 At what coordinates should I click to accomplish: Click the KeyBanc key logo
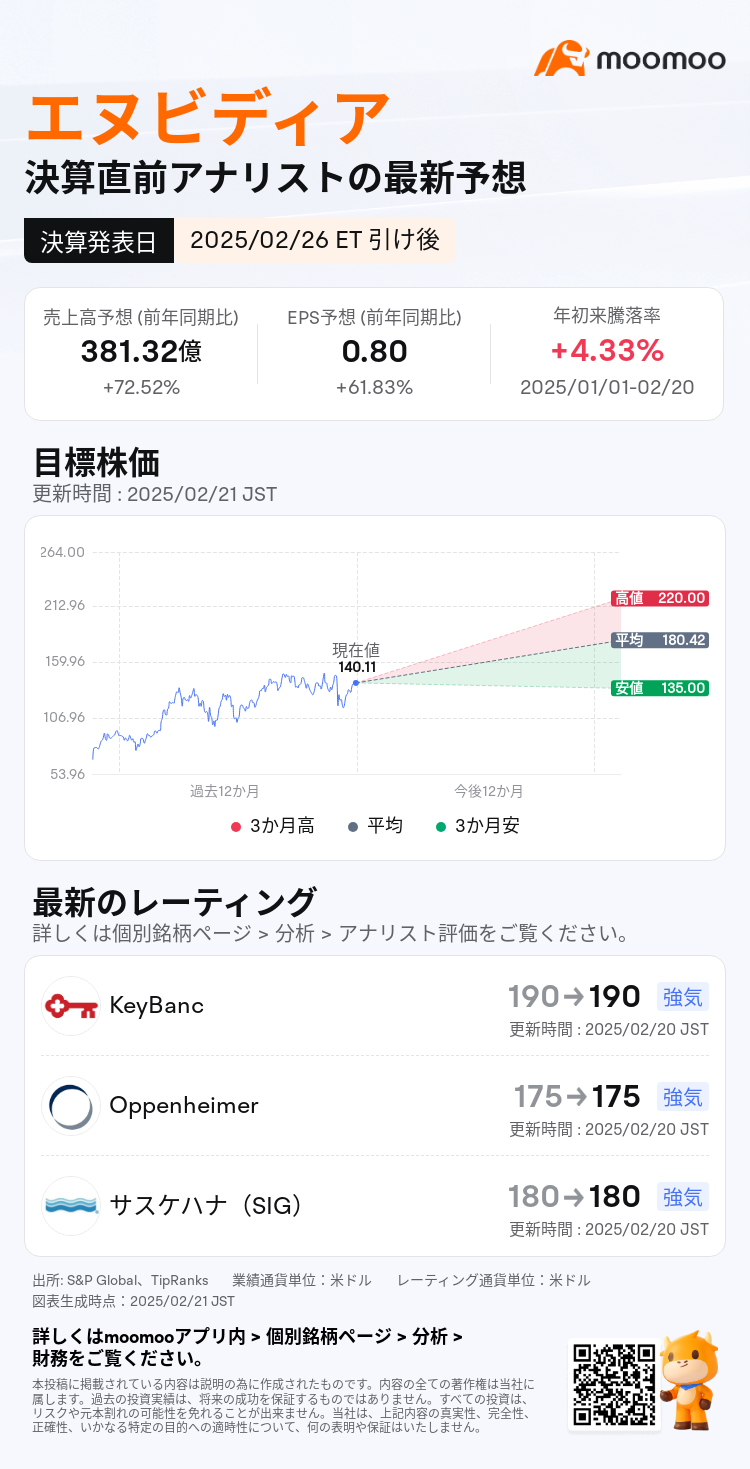71,1006
